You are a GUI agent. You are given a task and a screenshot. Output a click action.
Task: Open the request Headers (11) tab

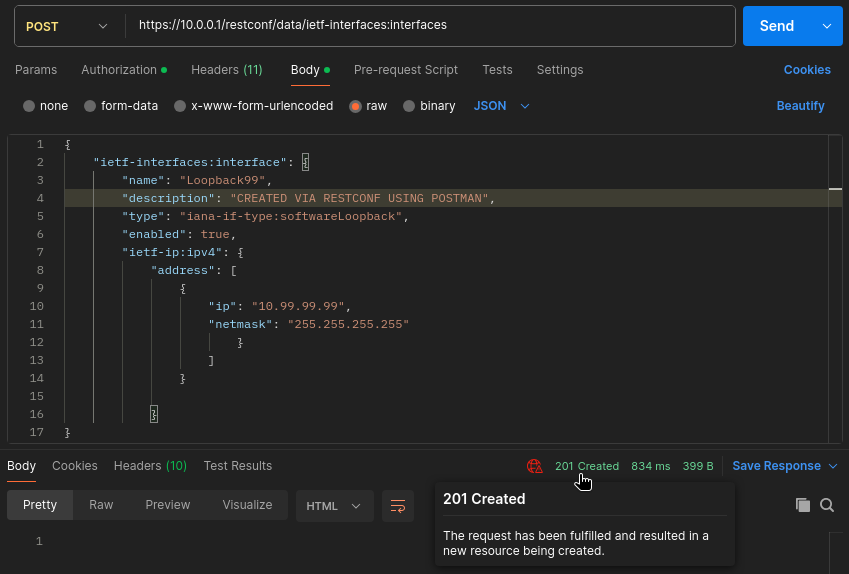(x=226, y=70)
